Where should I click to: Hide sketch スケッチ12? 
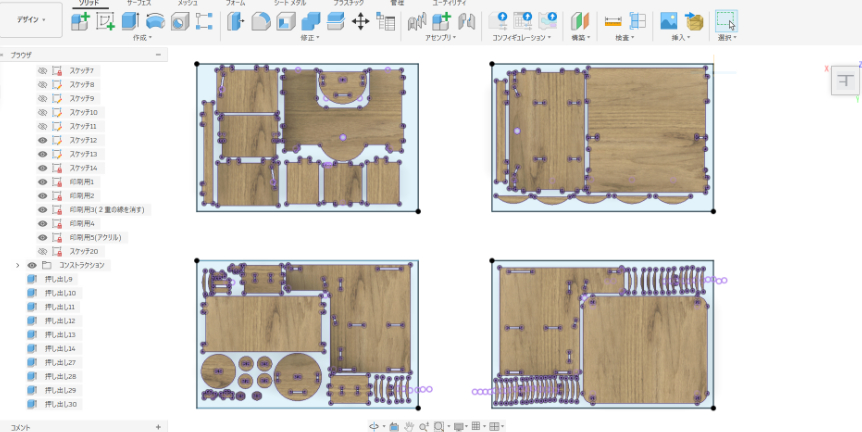42,140
